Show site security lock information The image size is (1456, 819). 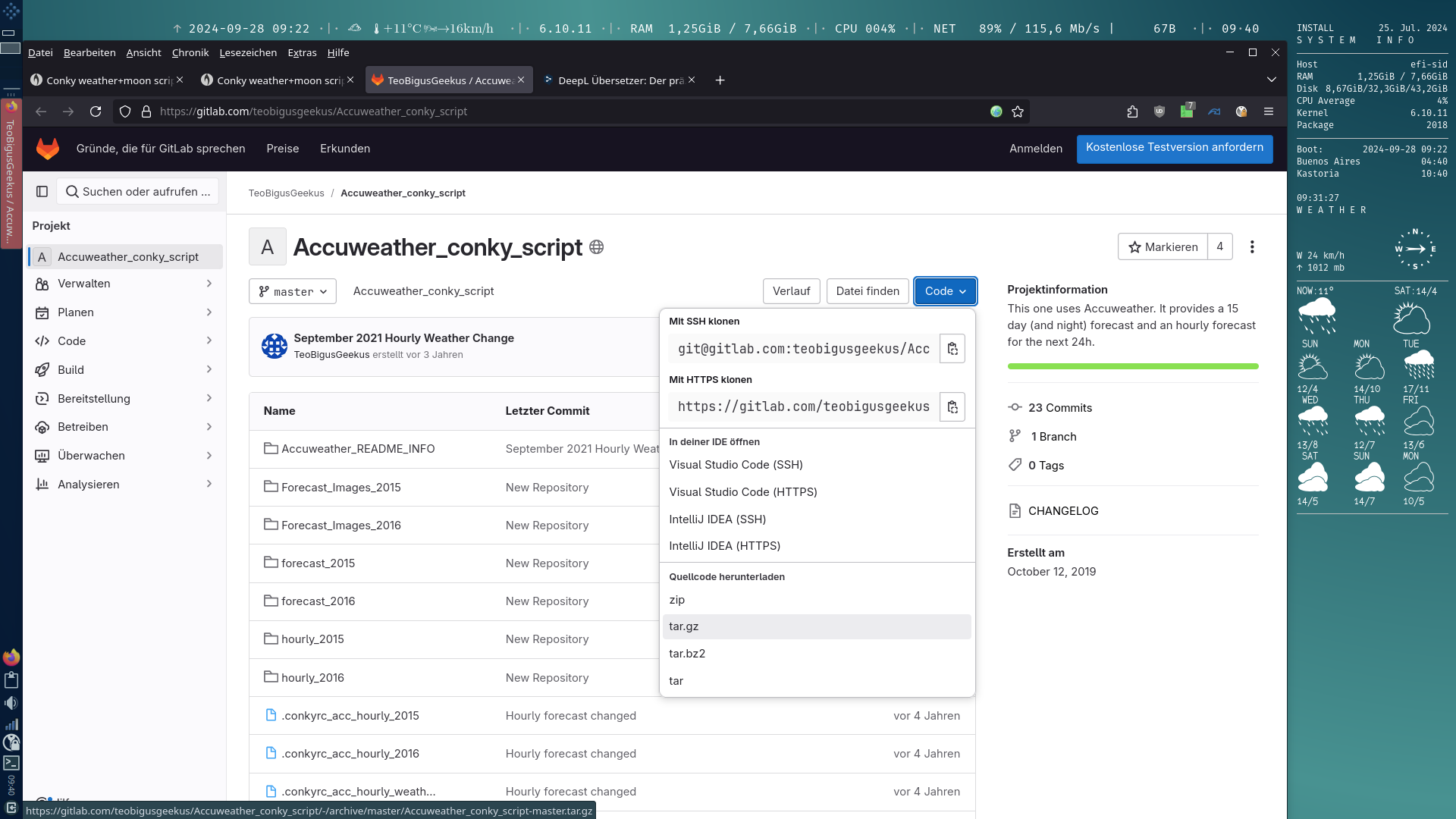click(x=146, y=111)
